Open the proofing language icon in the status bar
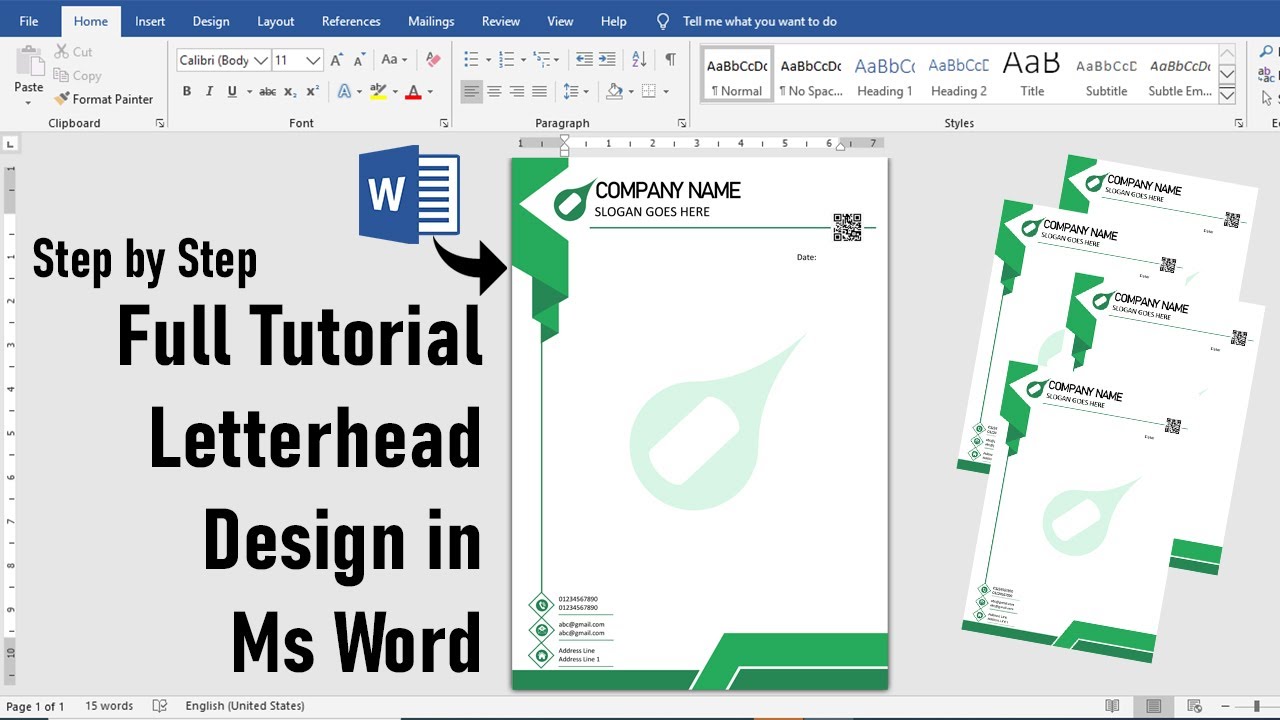 click(x=159, y=706)
